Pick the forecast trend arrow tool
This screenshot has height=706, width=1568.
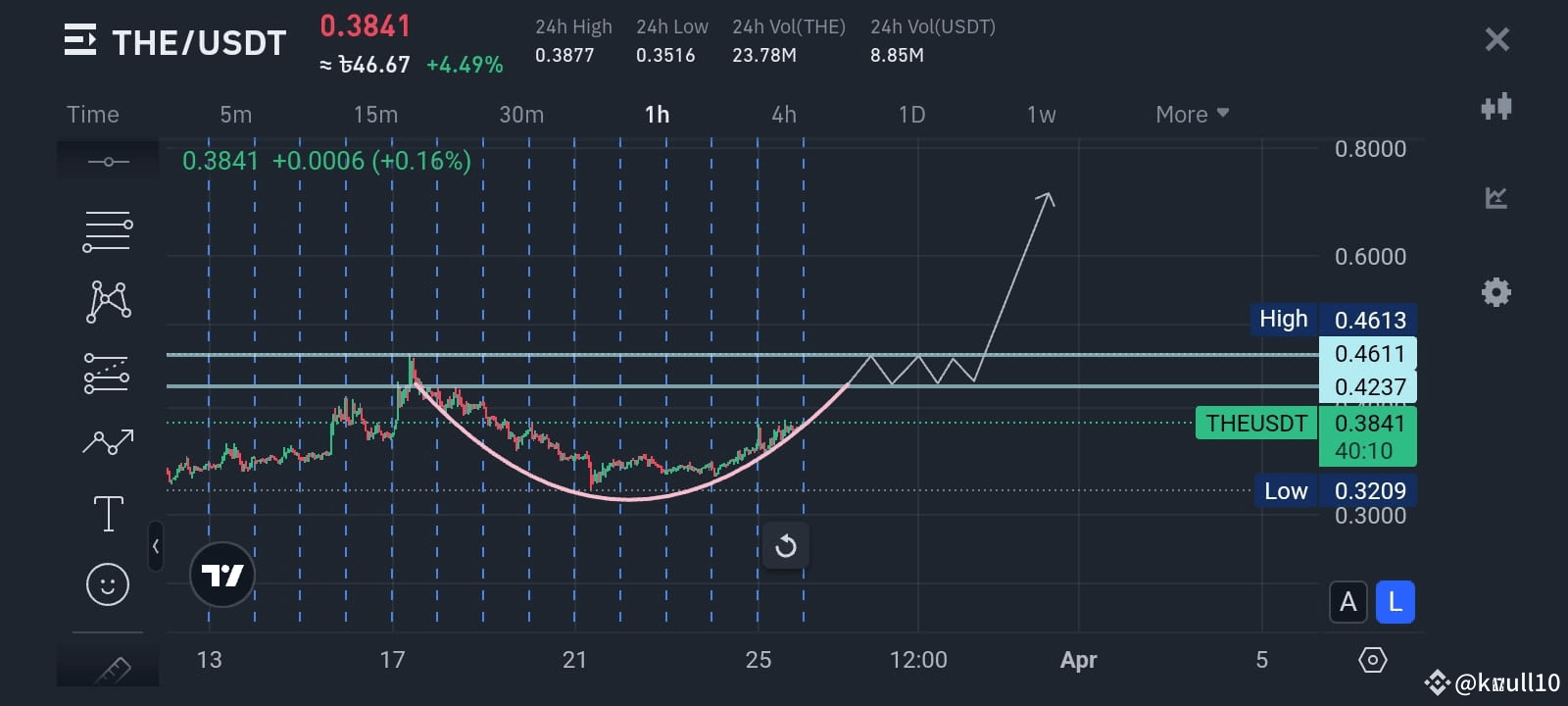[x=108, y=443]
